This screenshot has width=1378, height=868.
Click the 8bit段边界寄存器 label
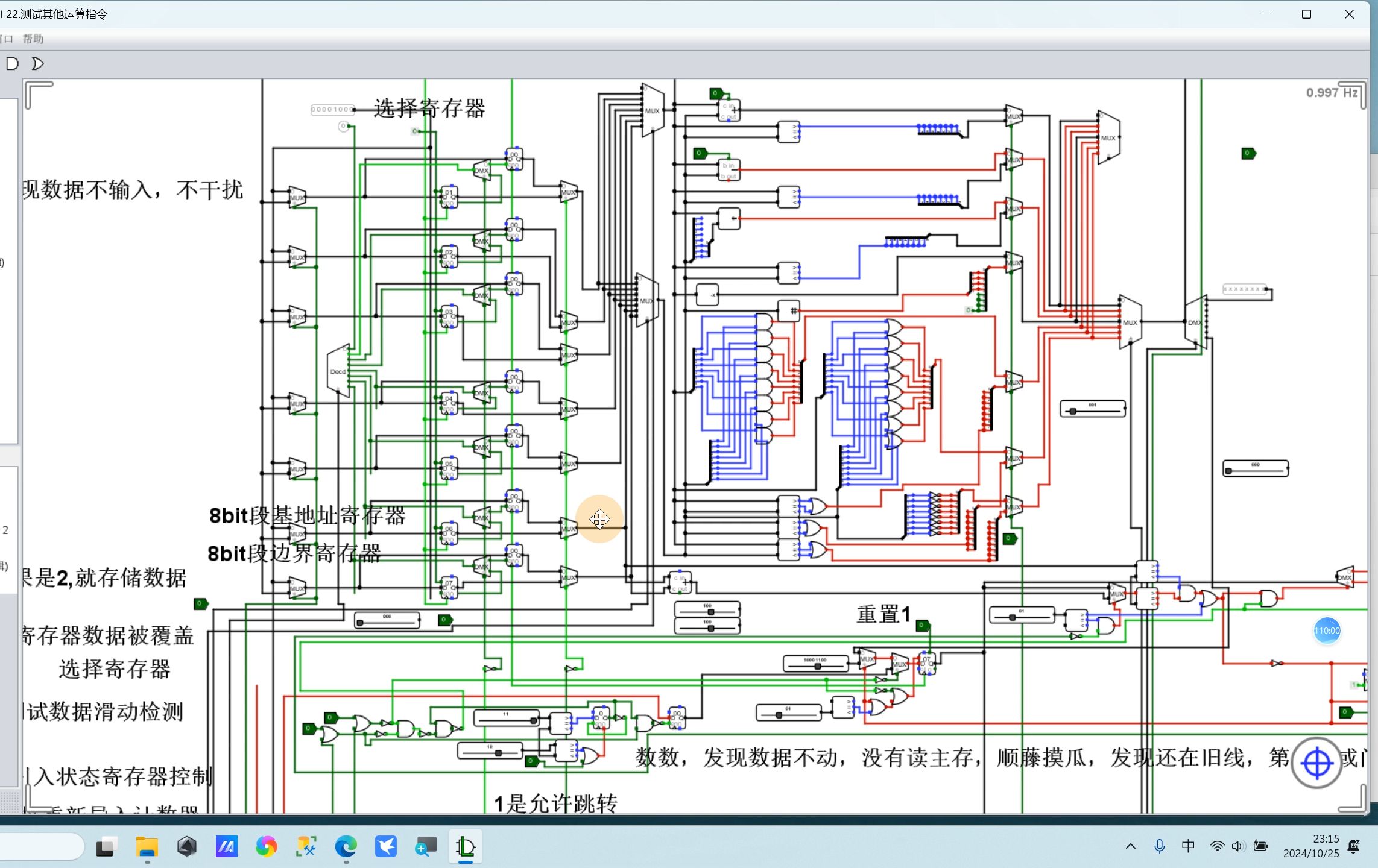[x=294, y=553]
